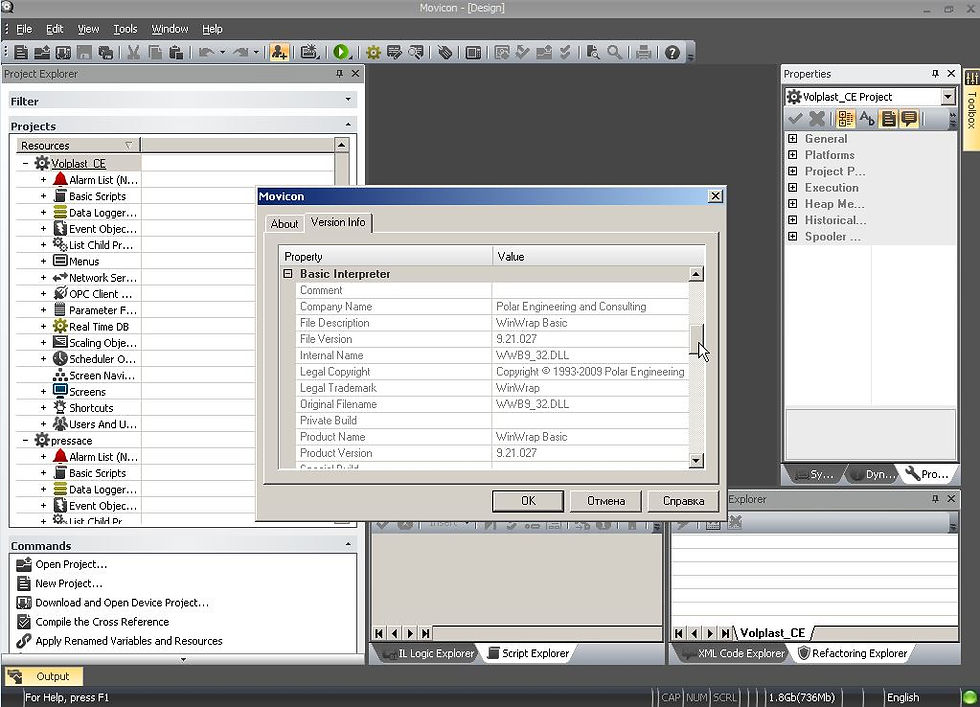Image resolution: width=980 pixels, height=707 pixels.
Task: Click the Cut scissors toolbar icon
Action: [133, 53]
